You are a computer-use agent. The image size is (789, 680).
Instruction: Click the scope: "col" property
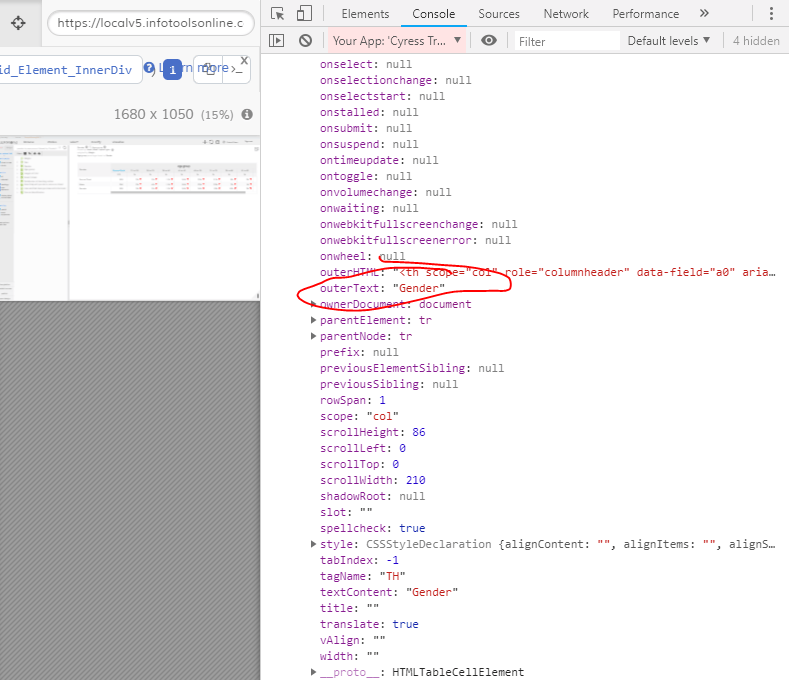pyautogui.click(x=359, y=416)
